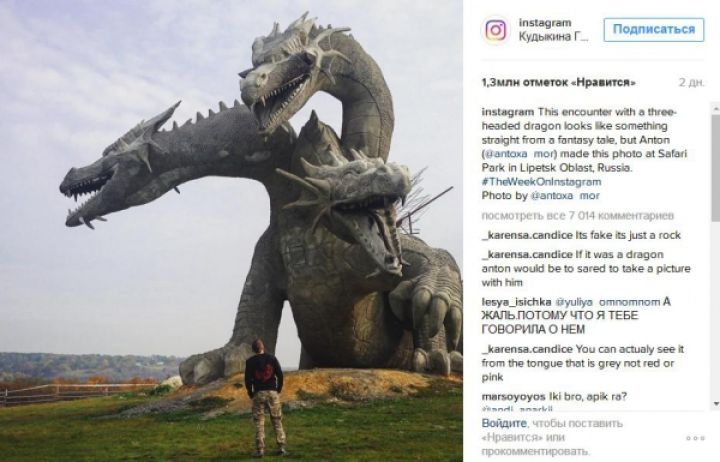The height and width of the screenshot is (462, 720).
Task: Open the Photo by @antoxa_mor credit link
Action: click(x=565, y=196)
